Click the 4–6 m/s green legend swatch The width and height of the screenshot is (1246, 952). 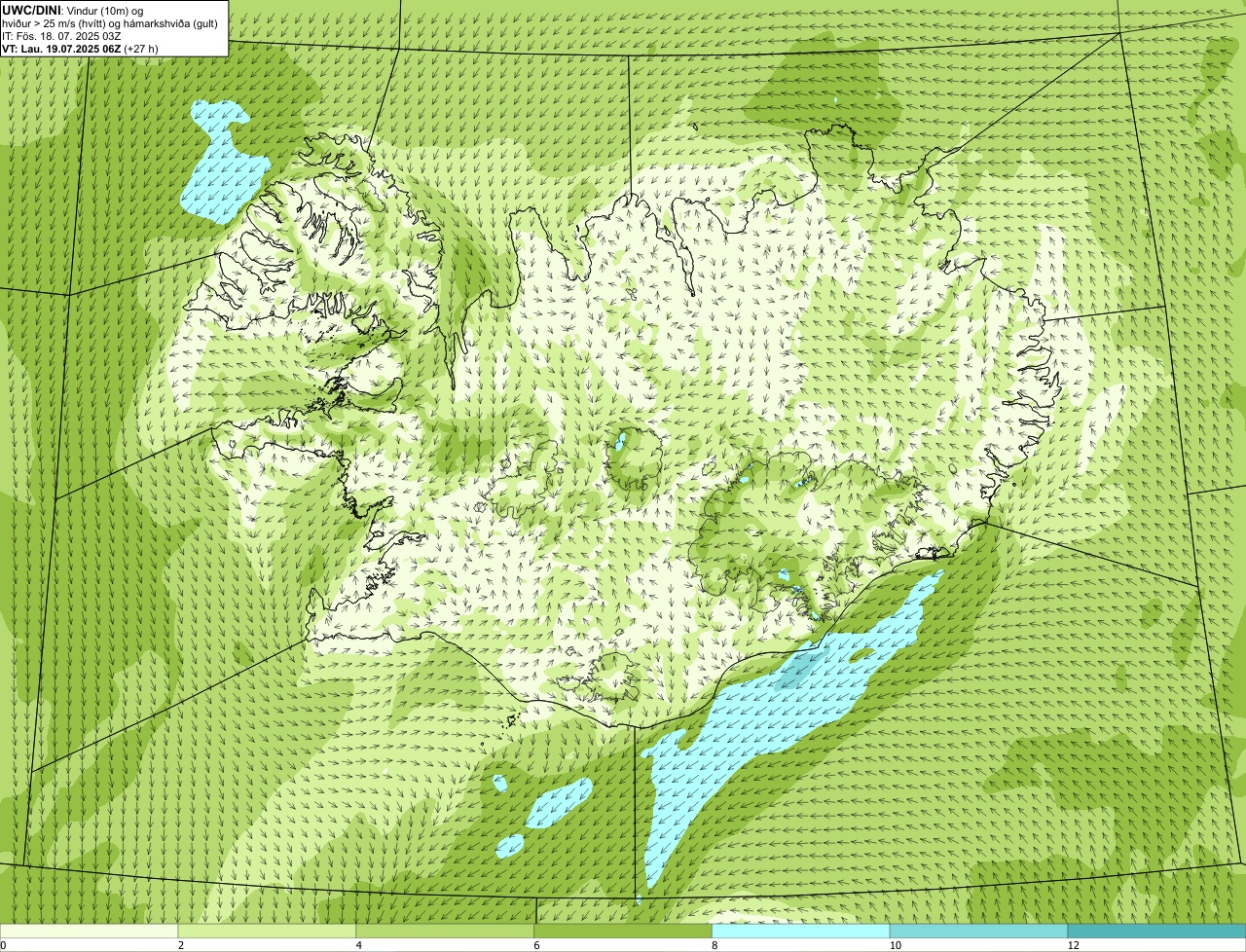tap(446, 931)
